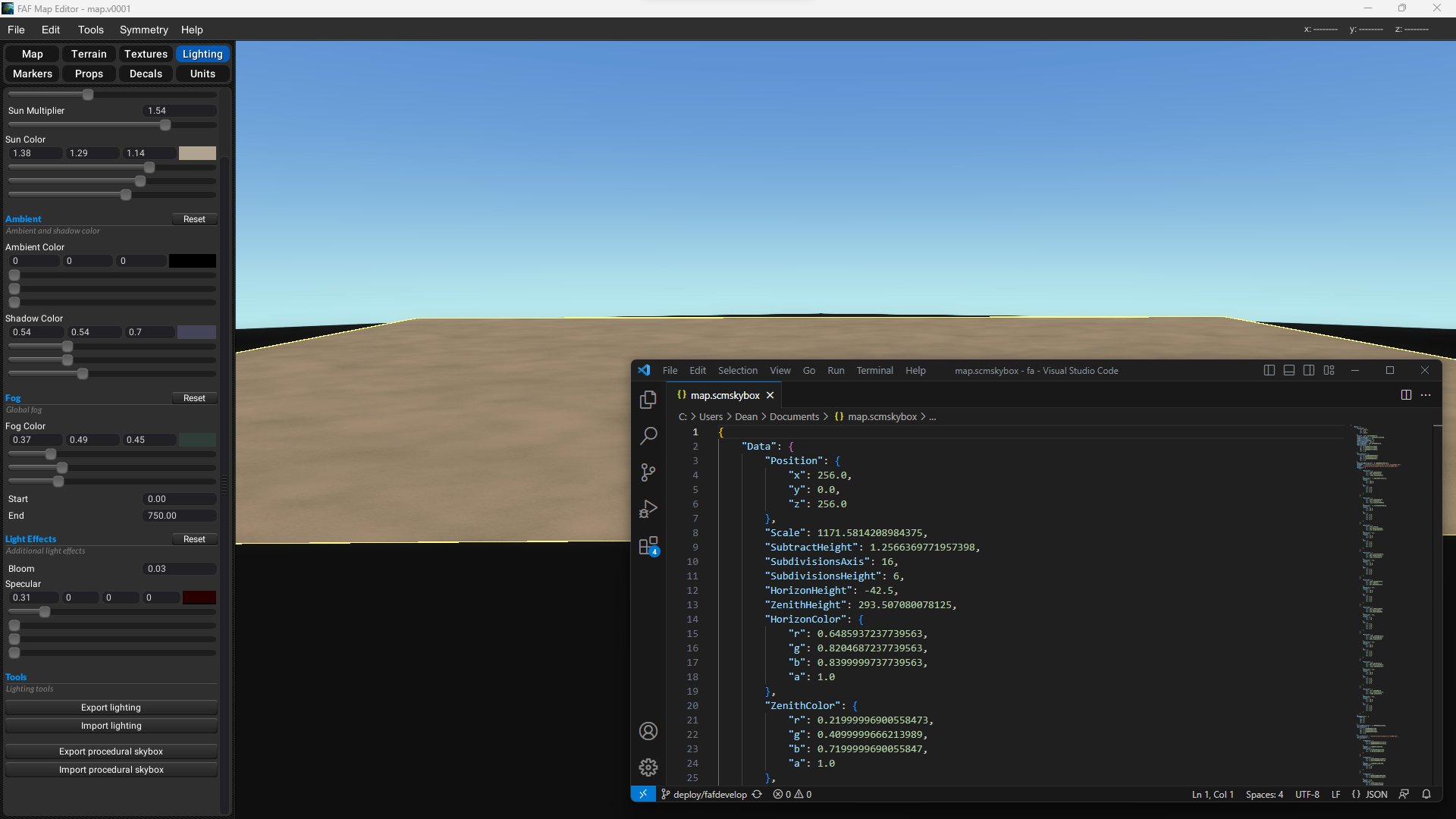Reset the Ambient section
Viewport: 1456px width, 819px height.
pyautogui.click(x=194, y=219)
